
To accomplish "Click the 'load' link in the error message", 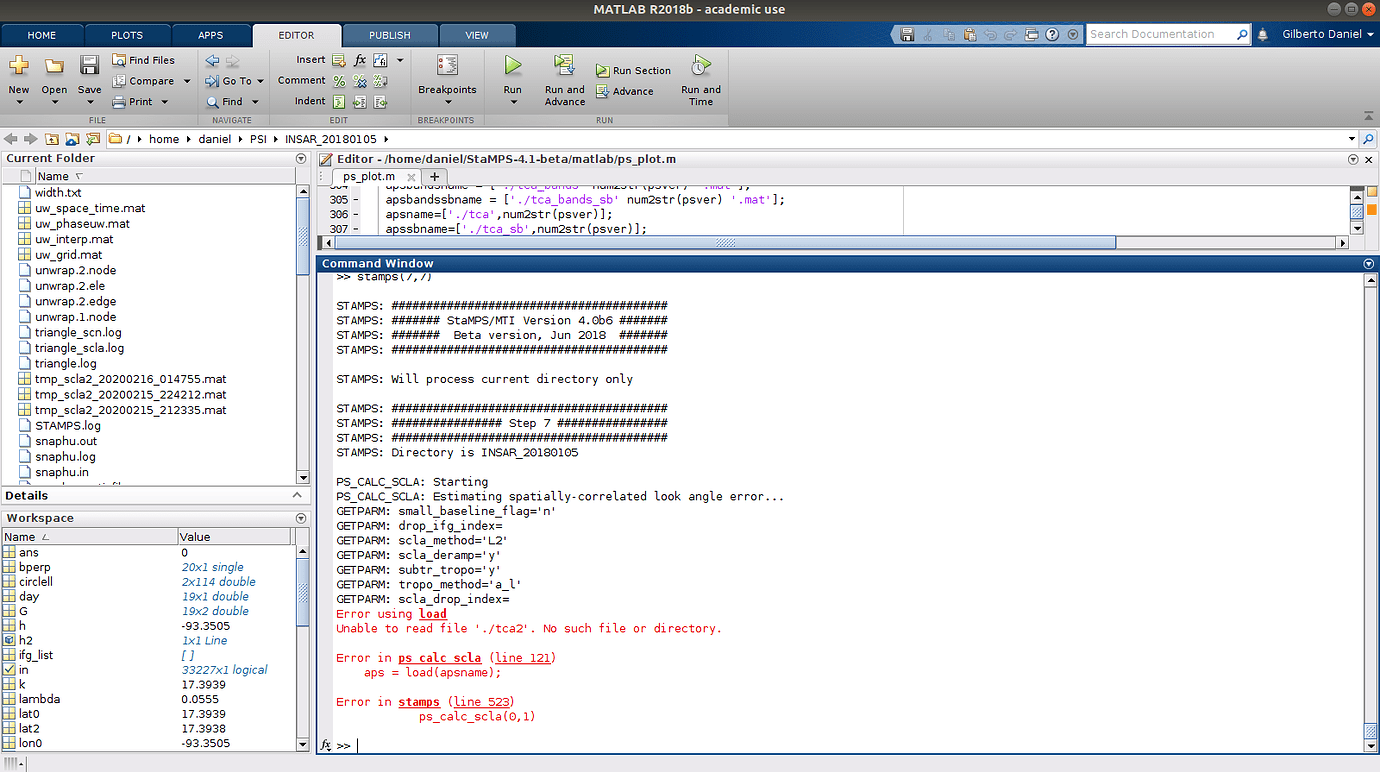I will (x=432, y=614).
